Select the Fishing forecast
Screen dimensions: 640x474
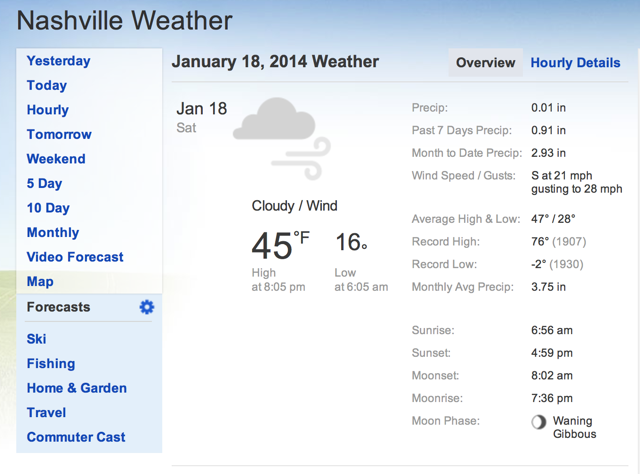pyautogui.click(x=51, y=364)
